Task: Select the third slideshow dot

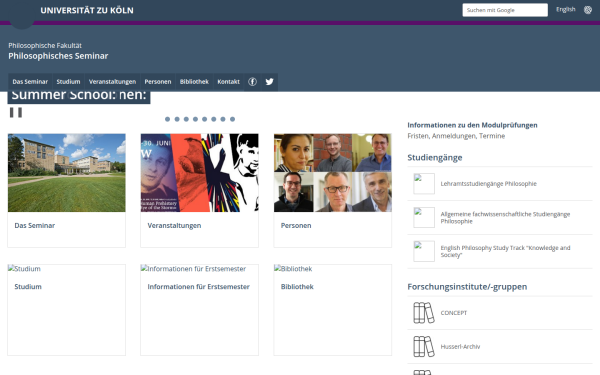Action: click(x=186, y=119)
